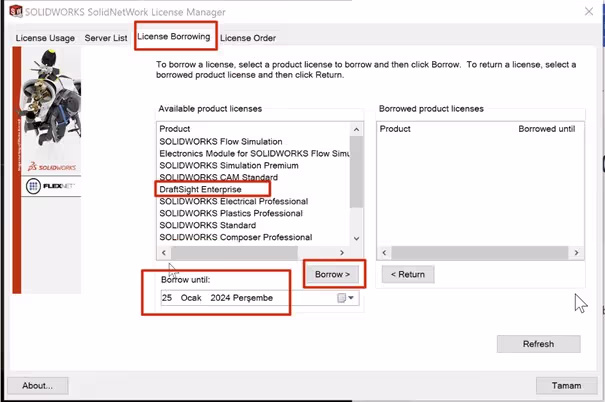
Task: Click the available list scroll left arrow
Action: pos(164,253)
